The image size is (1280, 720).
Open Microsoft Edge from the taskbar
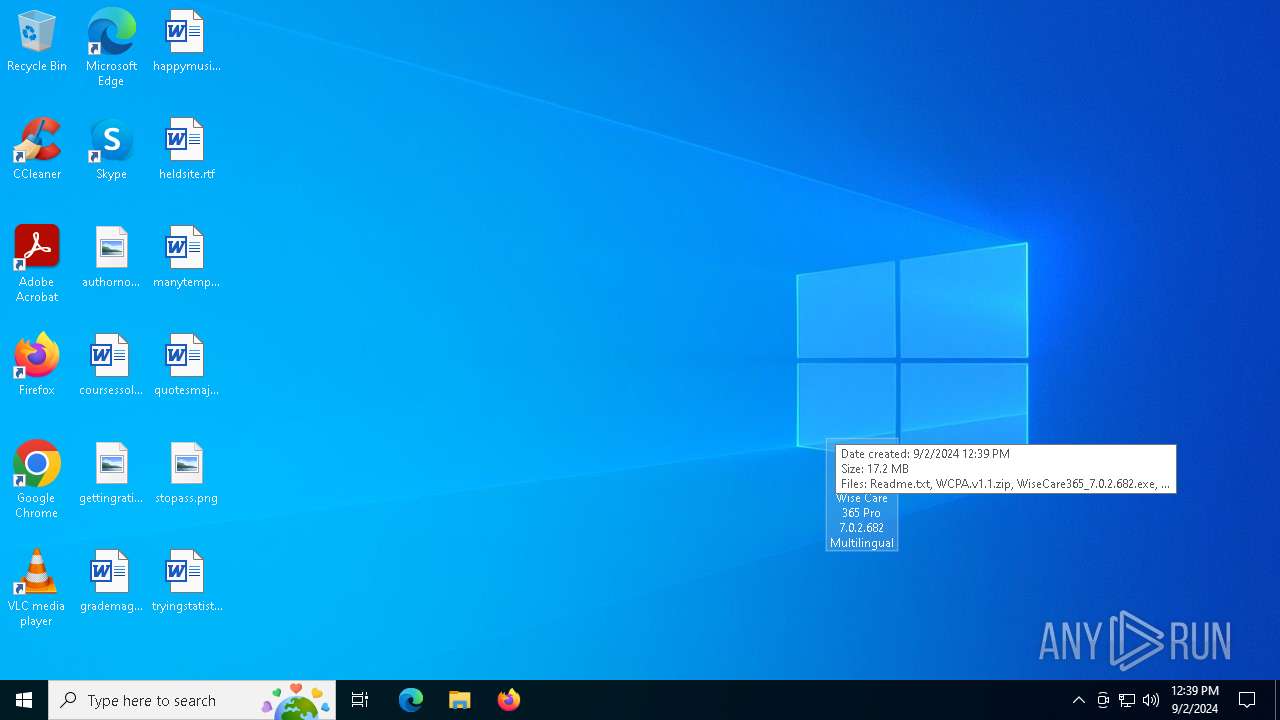pos(411,700)
